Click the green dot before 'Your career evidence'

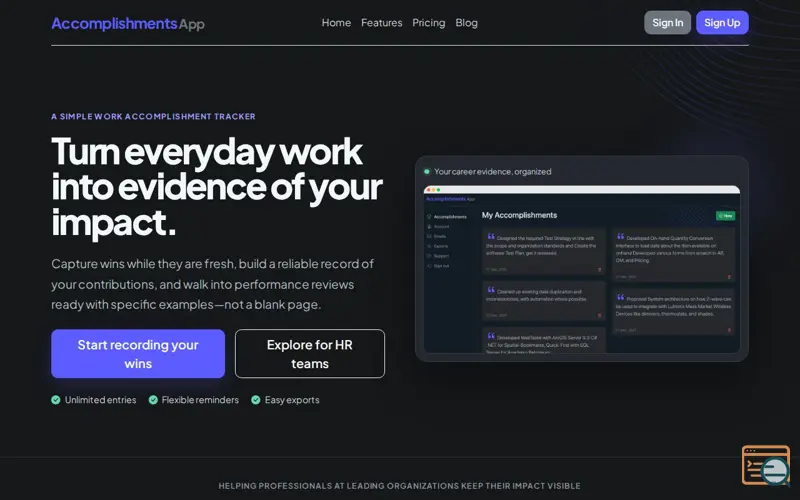pos(427,171)
